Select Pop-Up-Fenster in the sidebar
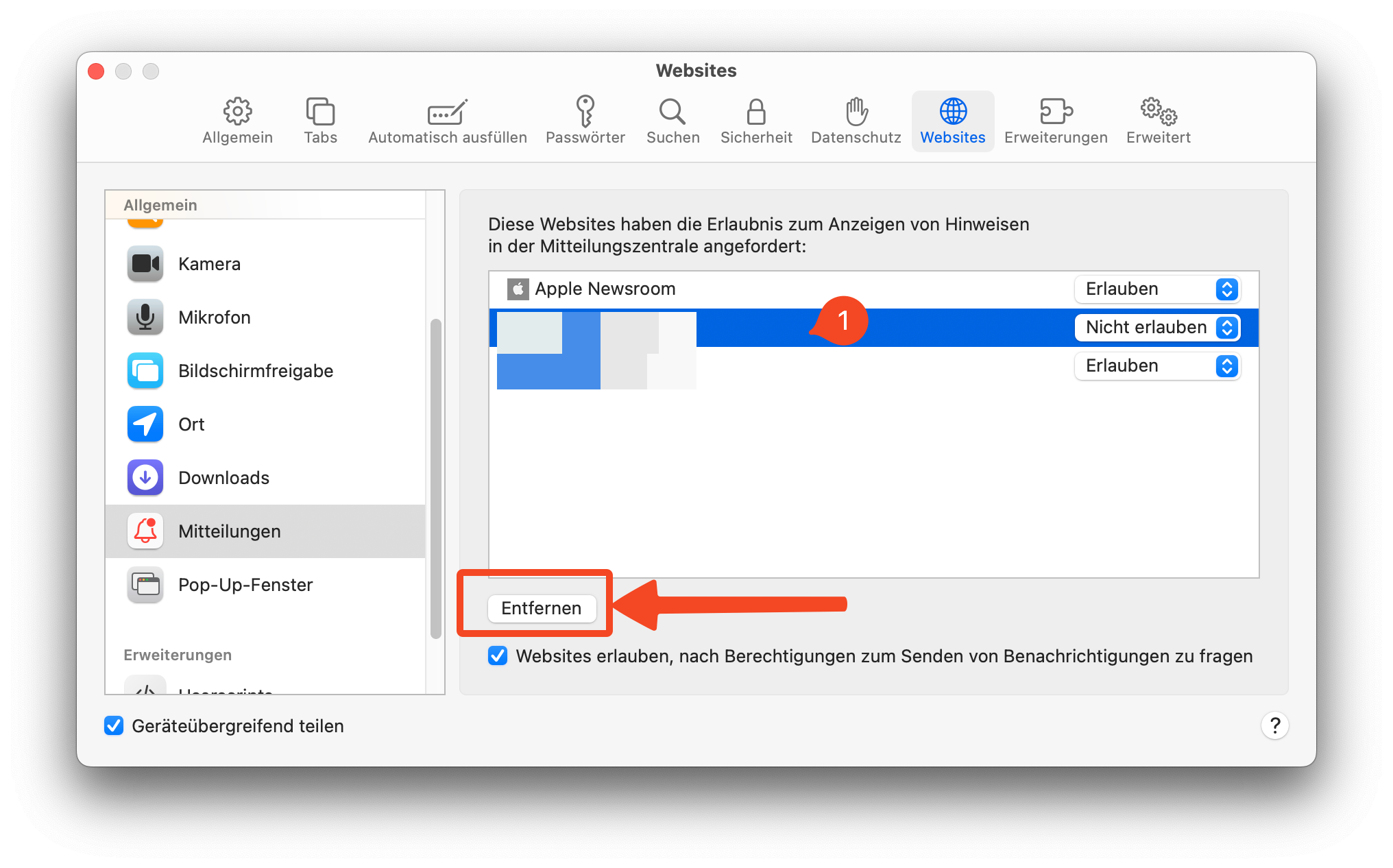Viewport: 1393px width, 868px height. (x=245, y=585)
